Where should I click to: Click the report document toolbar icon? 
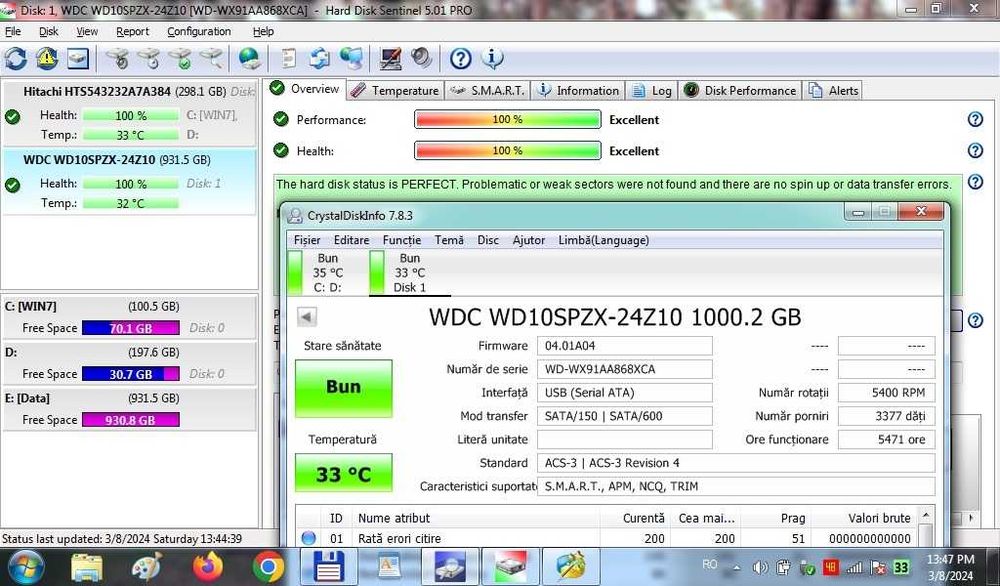pyautogui.click(x=289, y=59)
